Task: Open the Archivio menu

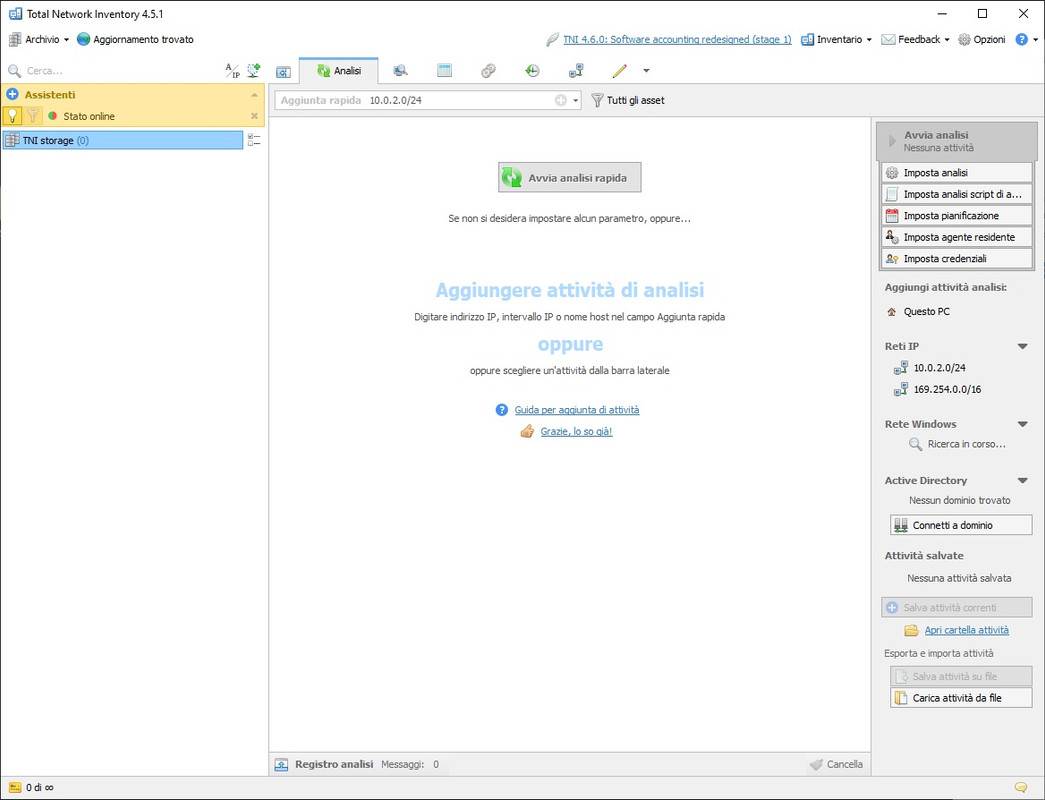Action: 39,39
